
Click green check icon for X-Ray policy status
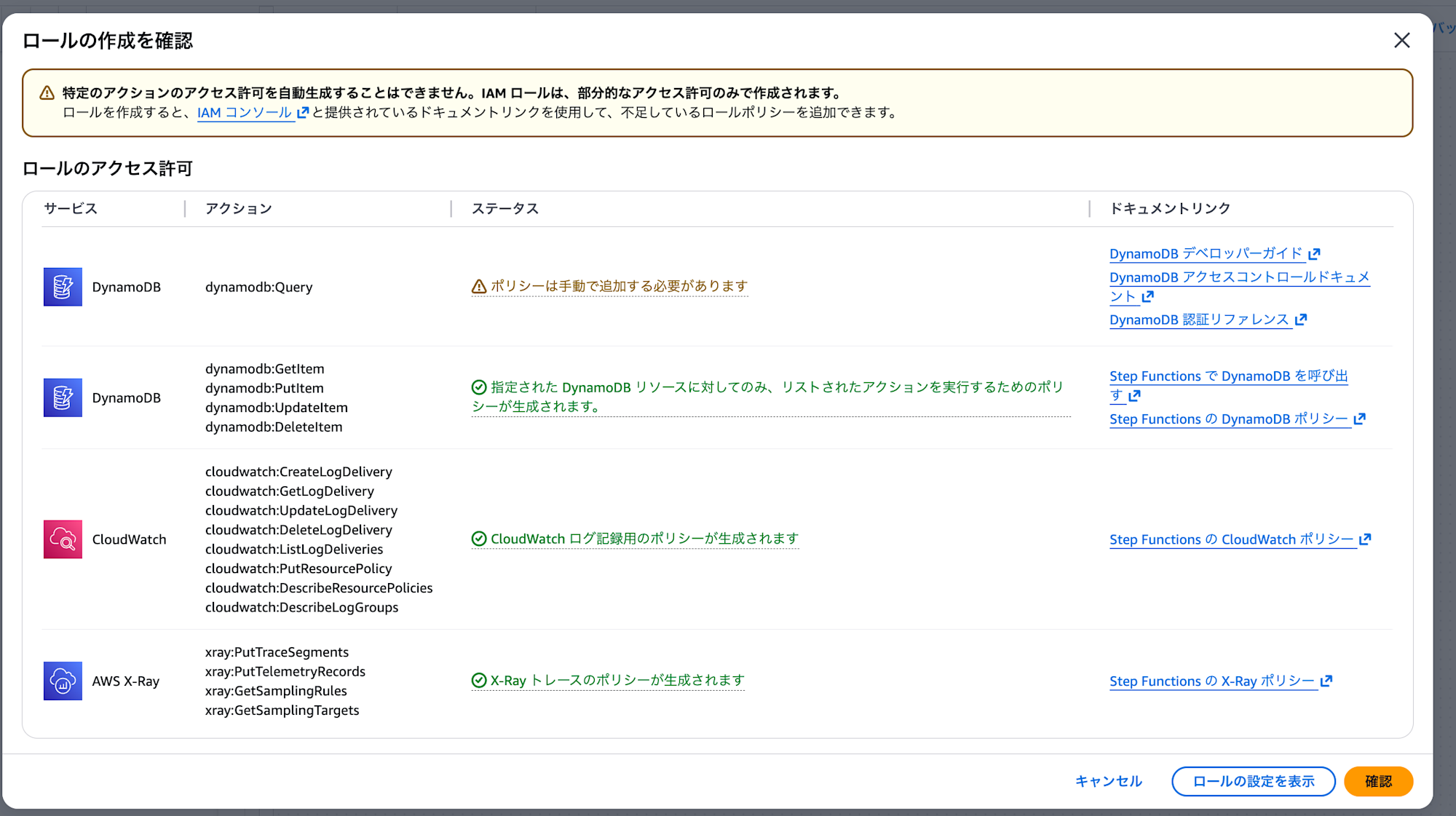[x=478, y=680]
